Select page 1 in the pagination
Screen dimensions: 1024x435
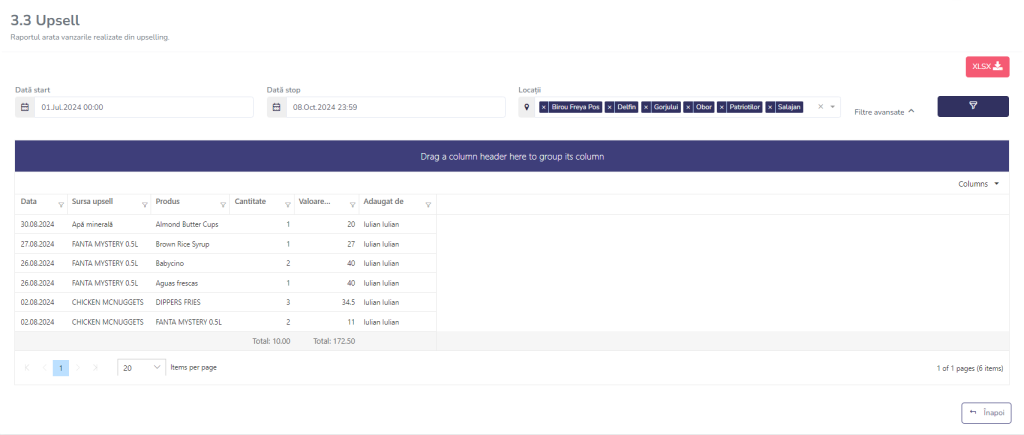(x=60, y=368)
